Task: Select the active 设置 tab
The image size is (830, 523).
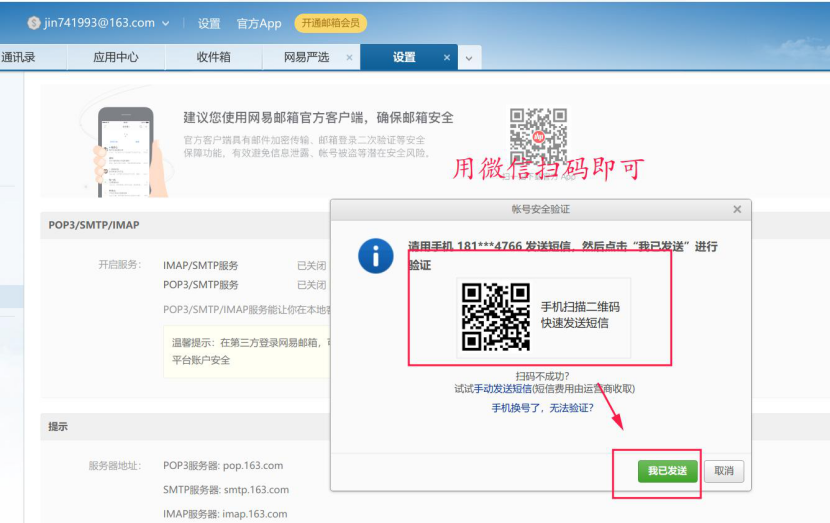Action: tap(404, 57)
